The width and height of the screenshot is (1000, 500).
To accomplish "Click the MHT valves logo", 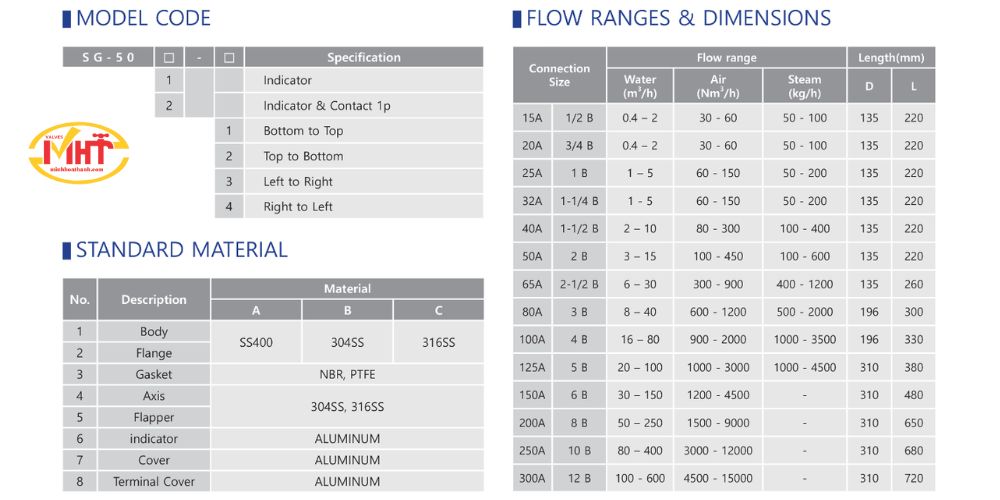I will 79,153.
